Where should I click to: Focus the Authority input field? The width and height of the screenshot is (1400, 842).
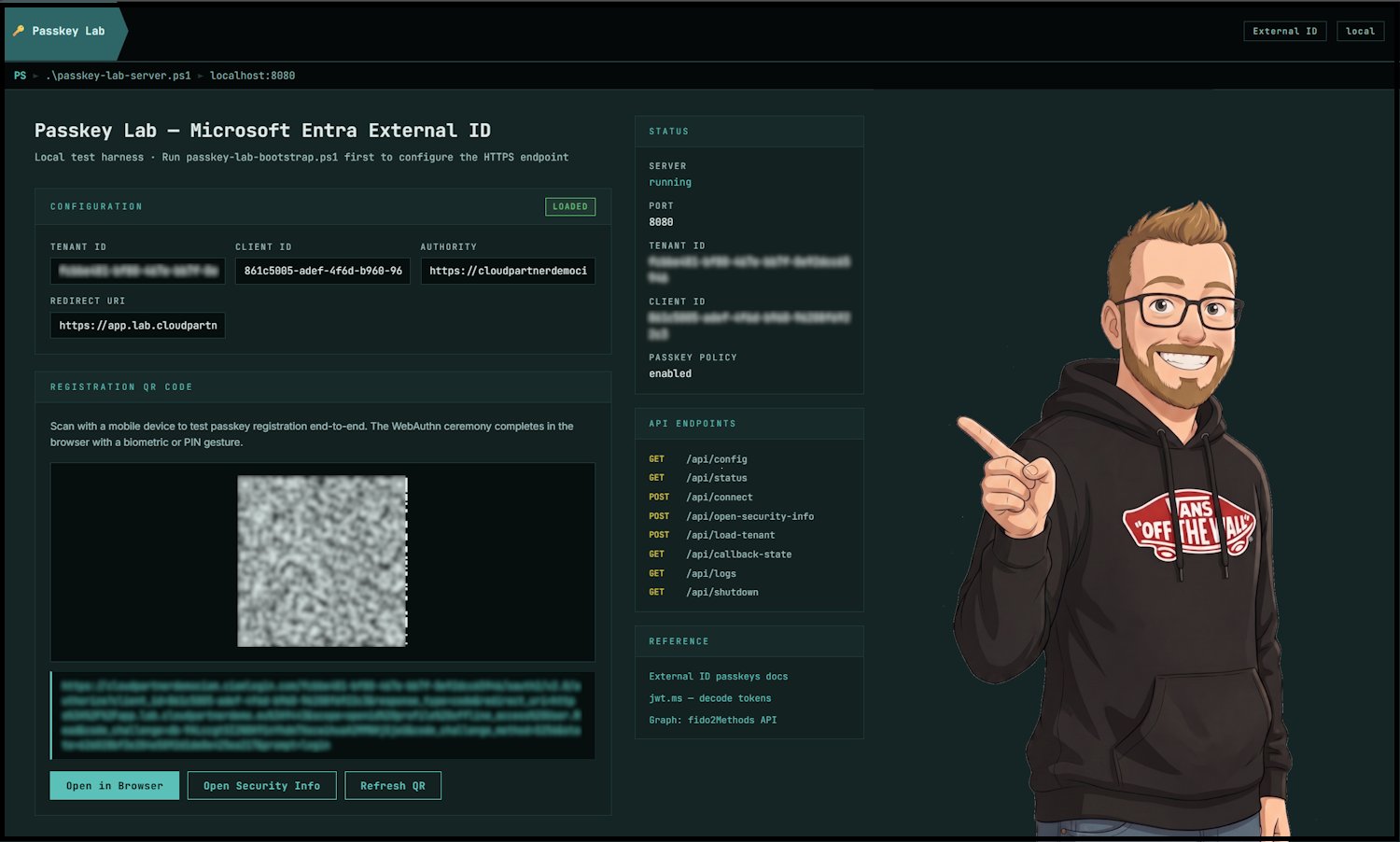tap(508, 271)
